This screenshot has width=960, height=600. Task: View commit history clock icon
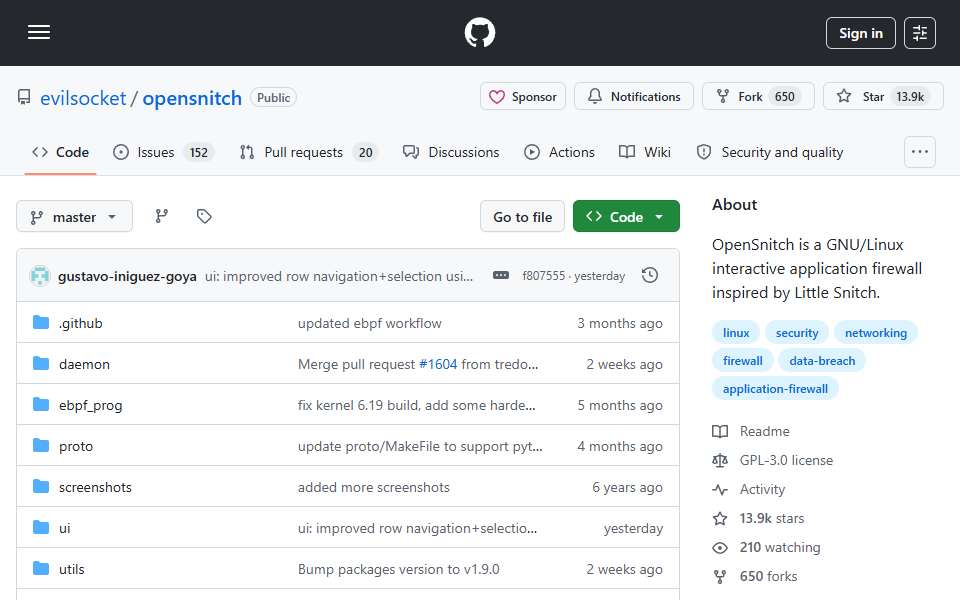click(650, 276)
